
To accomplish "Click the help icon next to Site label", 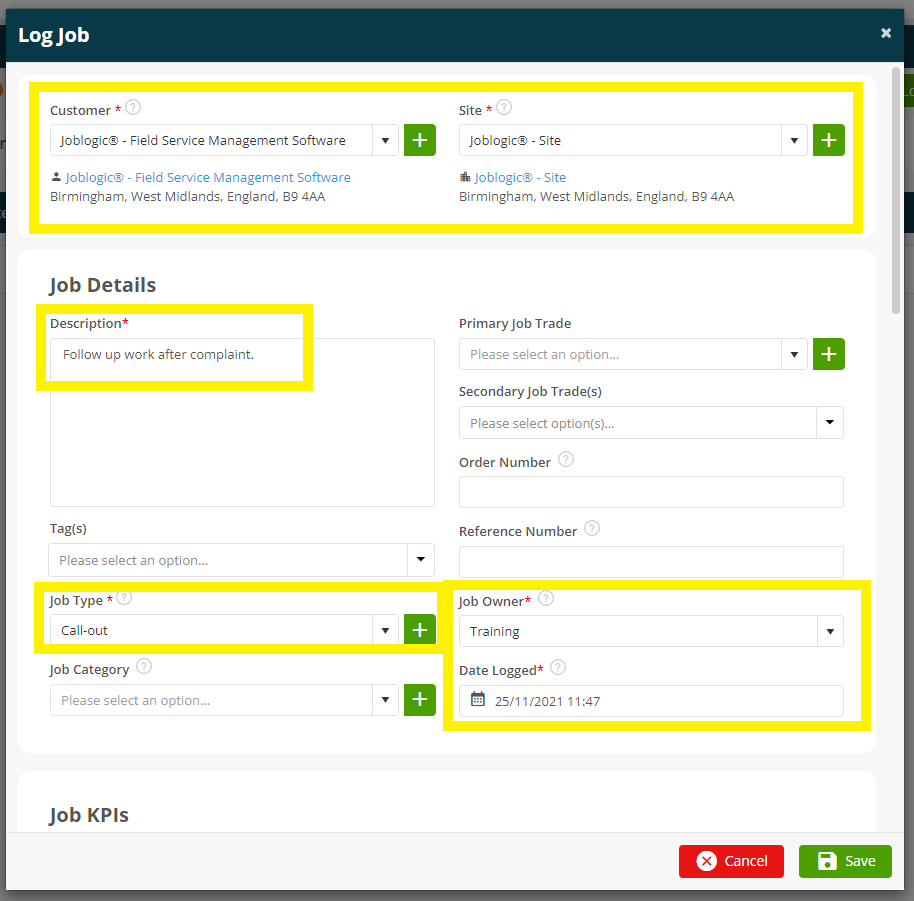I will pos(504,108).
